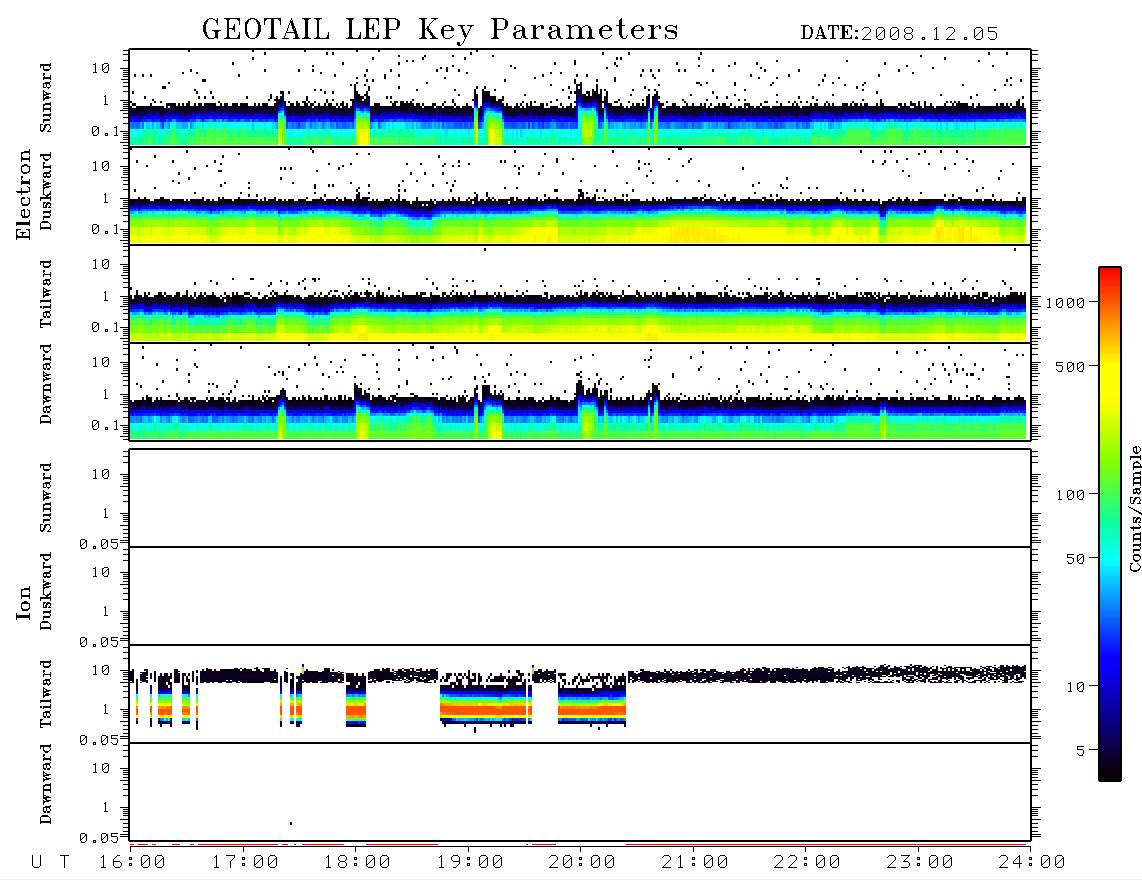This screenshot has height=880, width=1142.
Task: Click the 21:00 time axis label
Action: (695, 863)
